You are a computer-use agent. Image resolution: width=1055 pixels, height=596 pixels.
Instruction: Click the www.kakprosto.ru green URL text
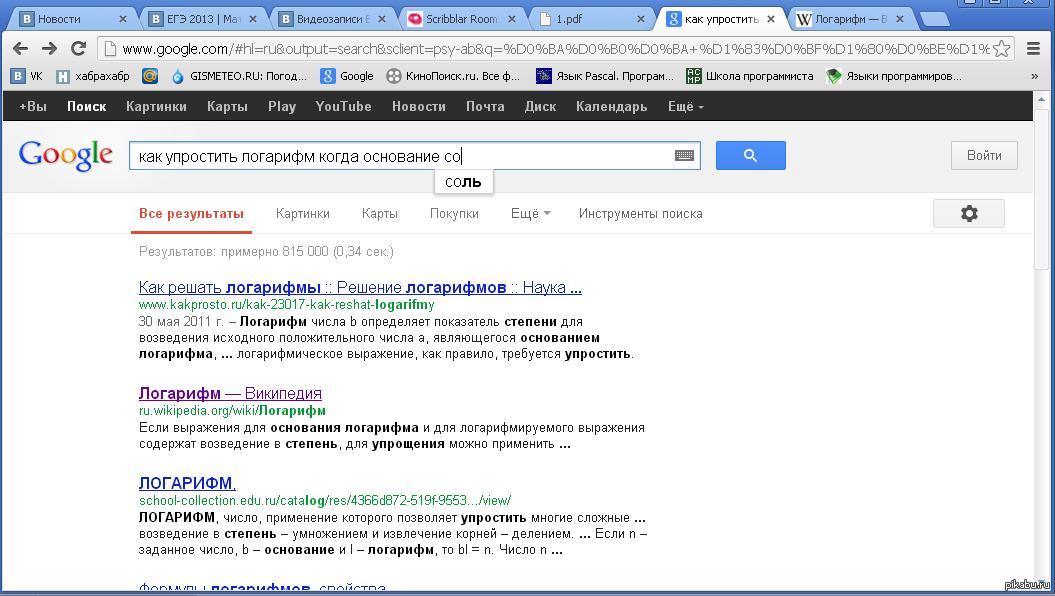click(287, 305)
